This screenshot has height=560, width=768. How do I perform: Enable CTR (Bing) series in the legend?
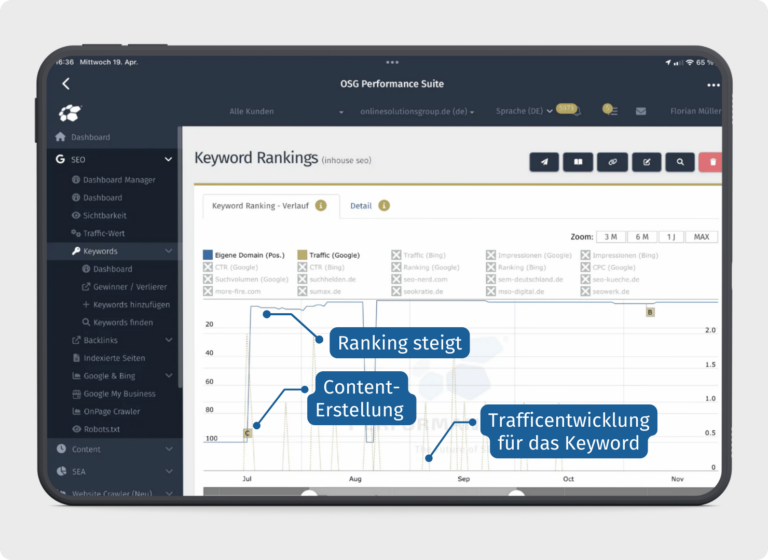click(321, 268)
